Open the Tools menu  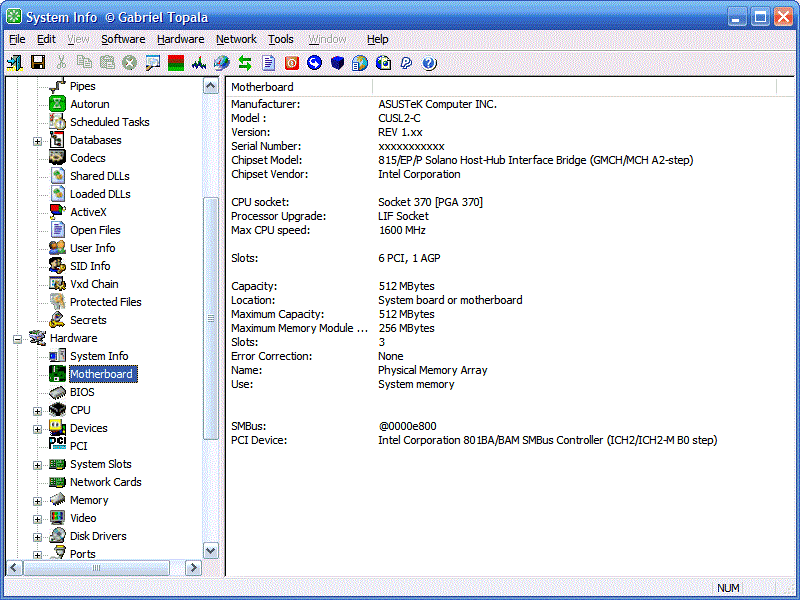pos(281,39)
